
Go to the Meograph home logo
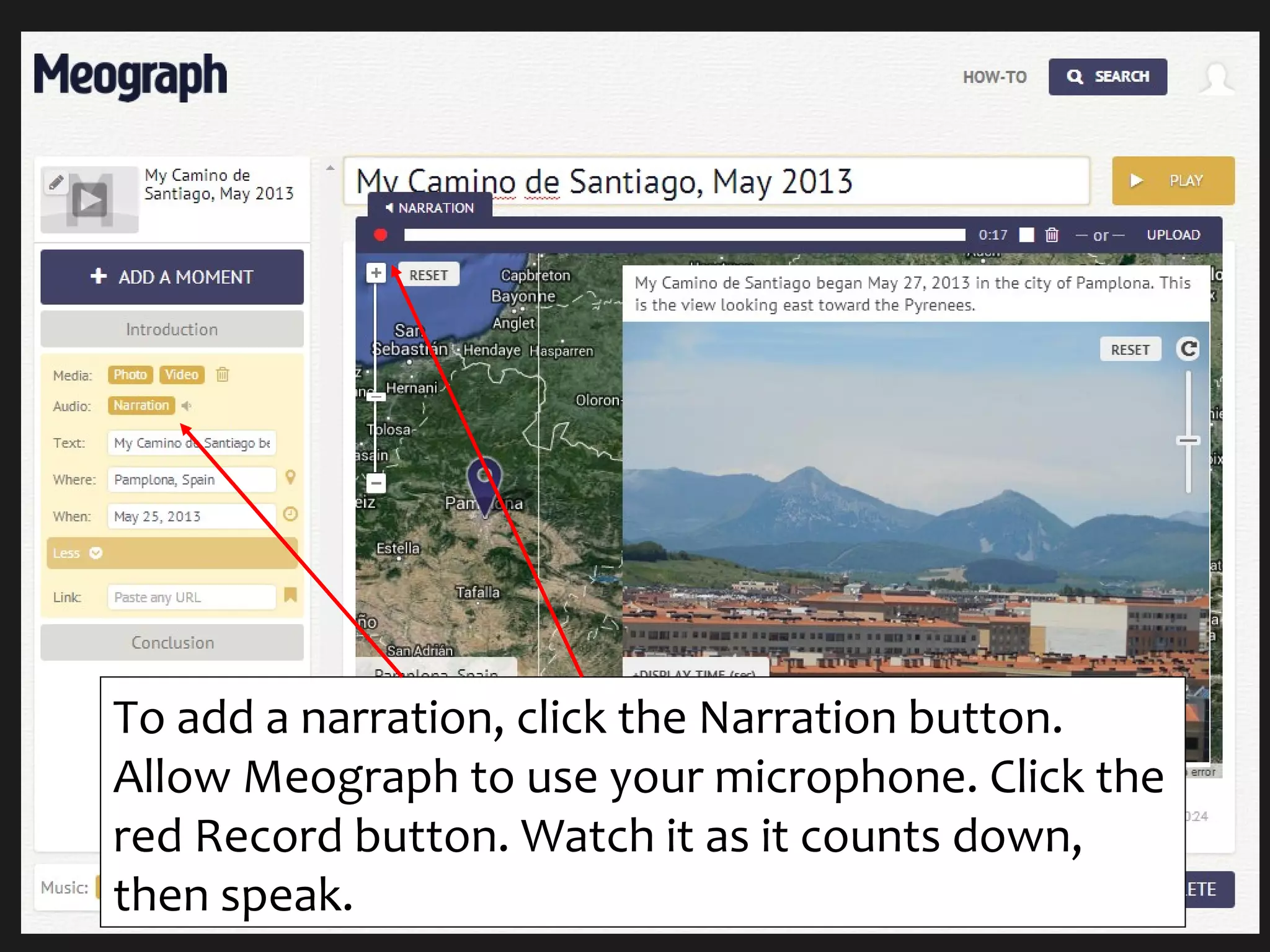(130, 77)
